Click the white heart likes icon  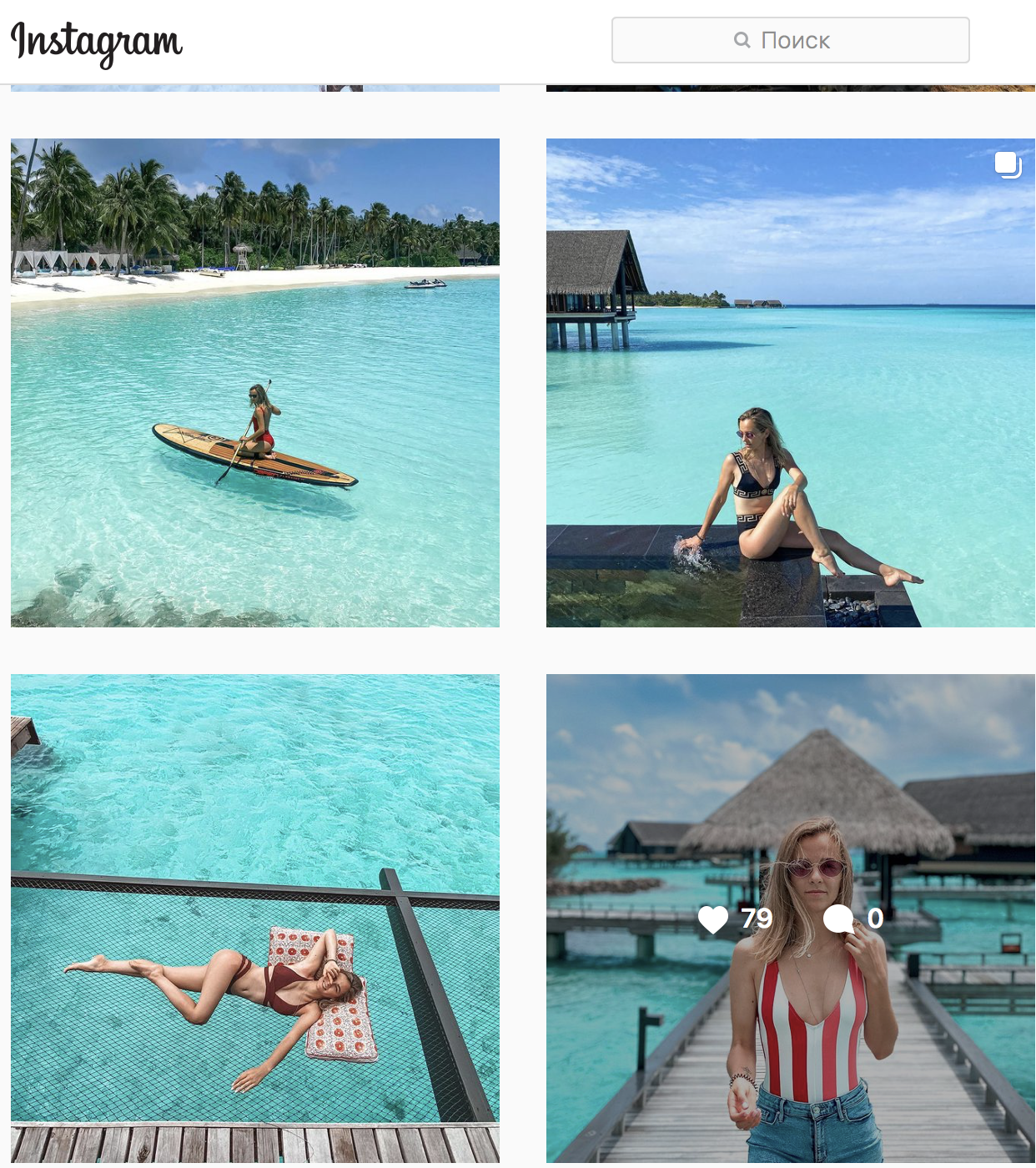click(713, 919)
